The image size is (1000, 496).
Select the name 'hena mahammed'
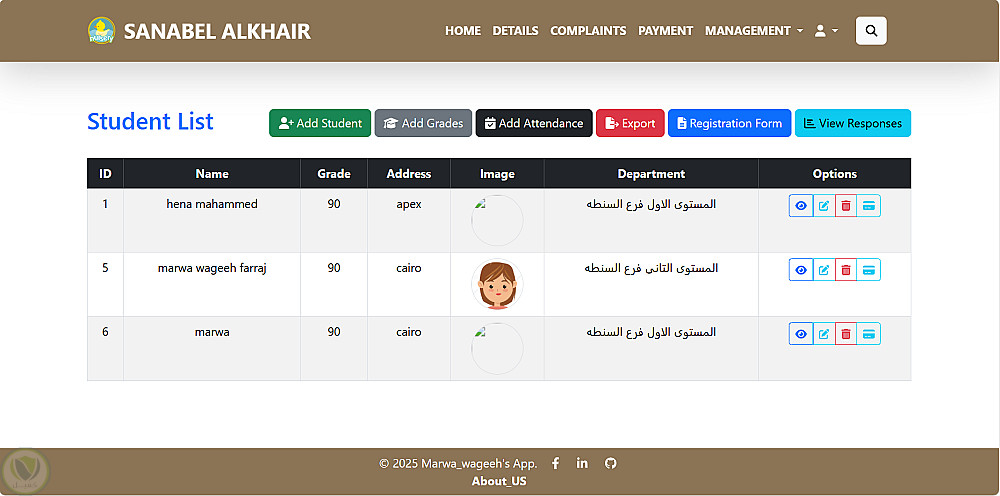point(212,204)
